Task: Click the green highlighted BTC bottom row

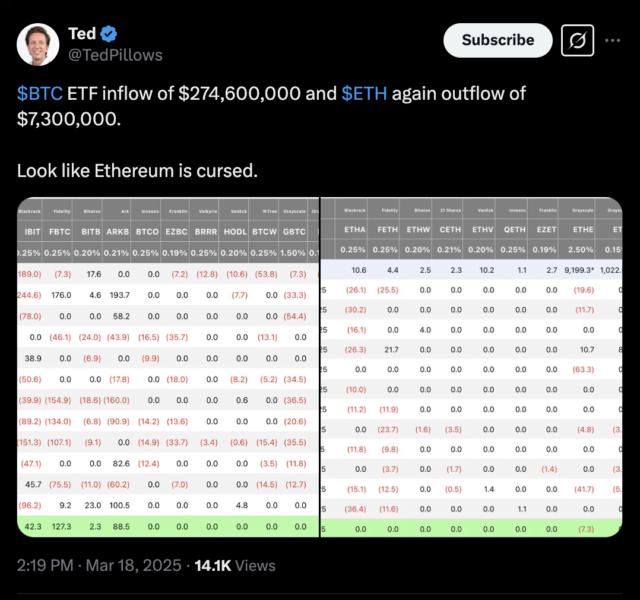Action: point(168,527)
